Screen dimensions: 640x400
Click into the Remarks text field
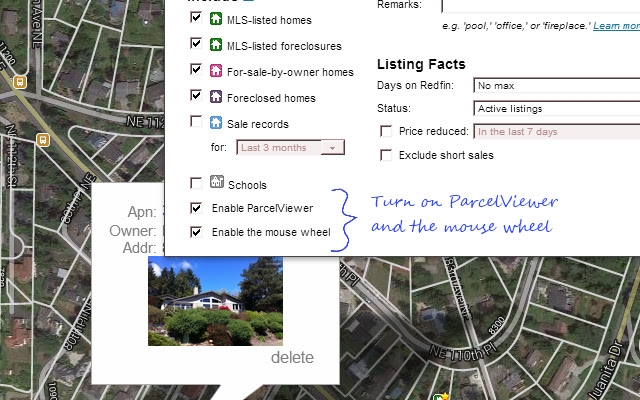pos(541,6)
